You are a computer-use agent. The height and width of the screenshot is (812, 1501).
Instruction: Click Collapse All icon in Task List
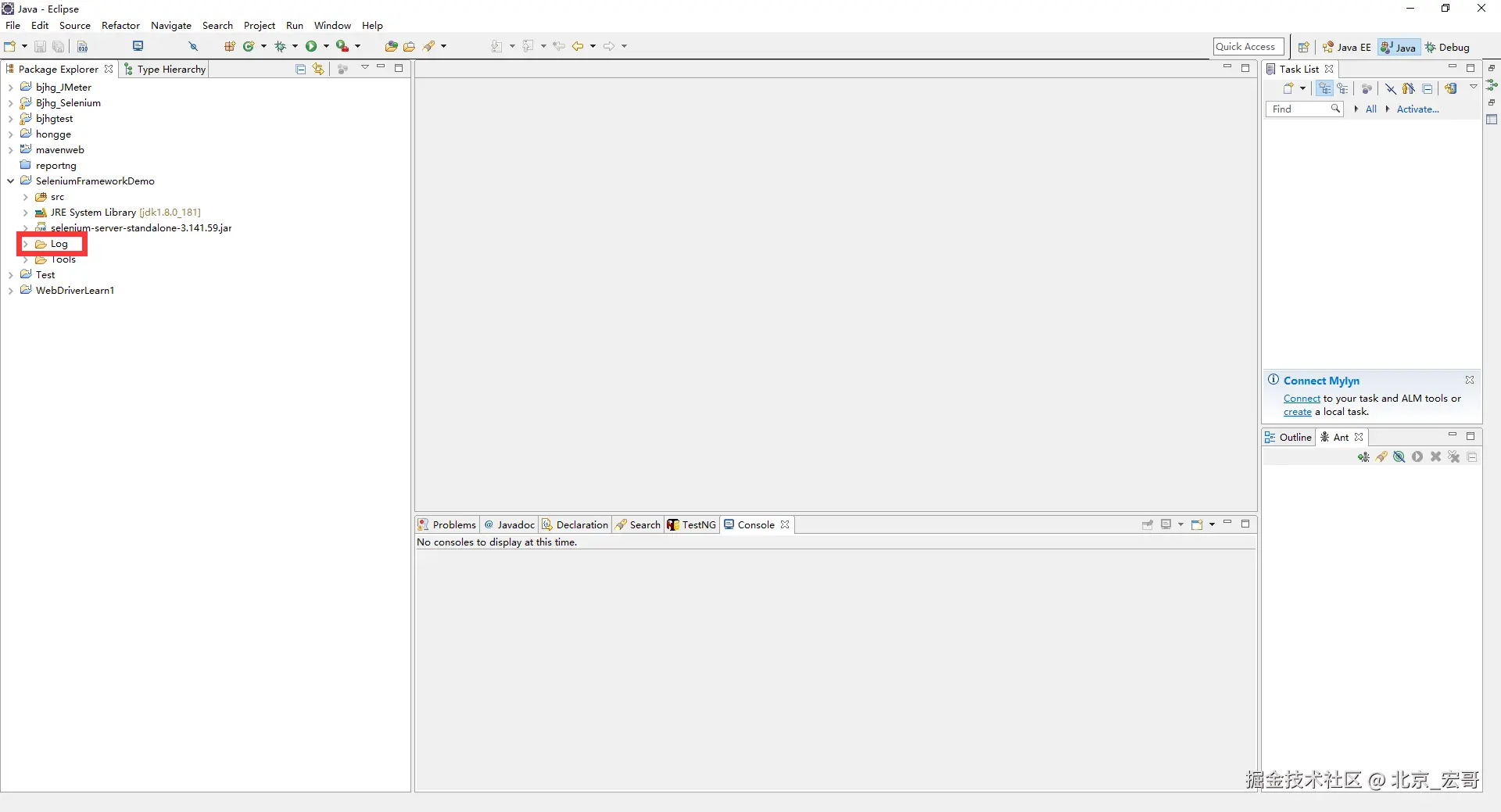[x=1428, y=88]
